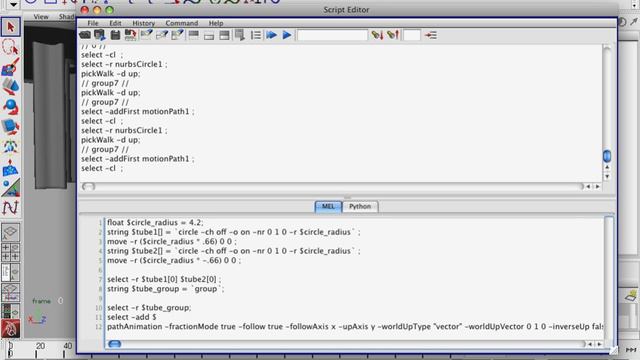Choose the Rotate tool in toolbox
The width and height of the screenshot is (640, 360).
coord(10,107)
